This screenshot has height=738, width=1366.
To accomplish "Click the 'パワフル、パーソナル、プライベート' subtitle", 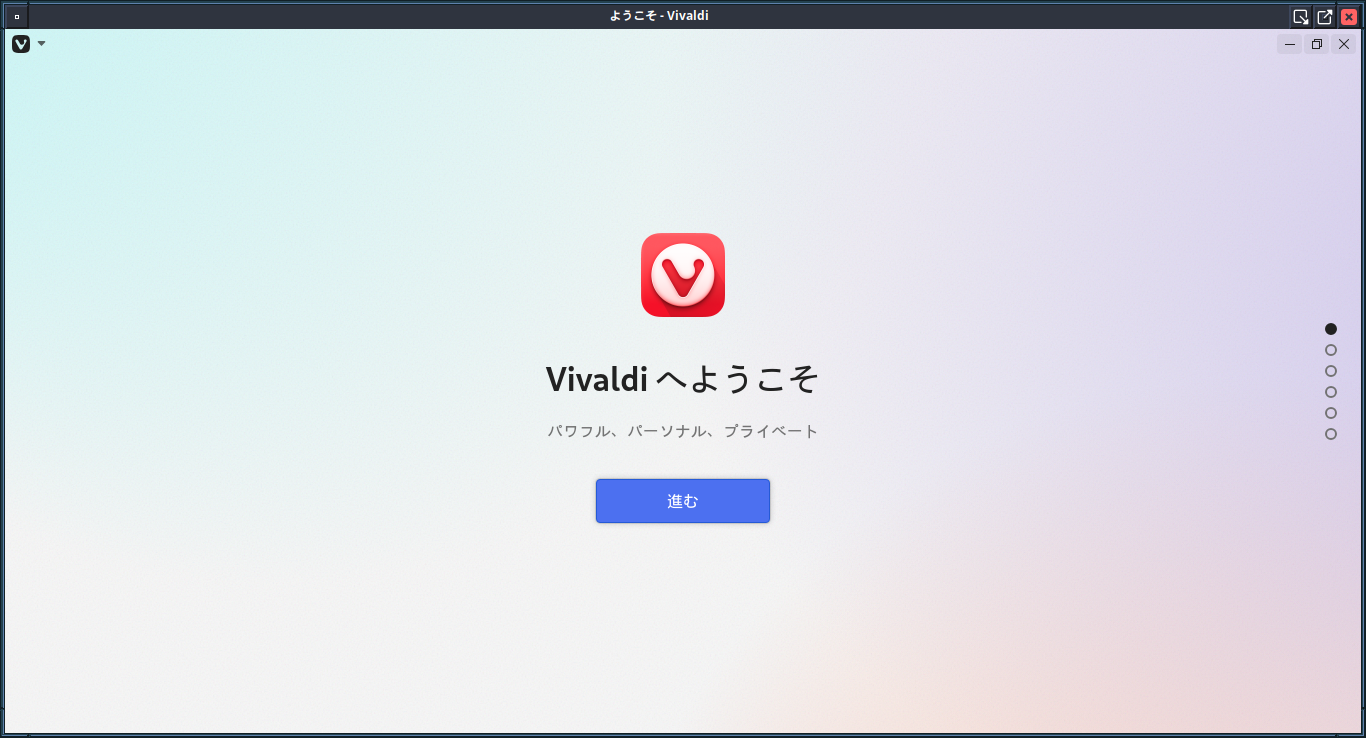I will click(x=683, y=431).
